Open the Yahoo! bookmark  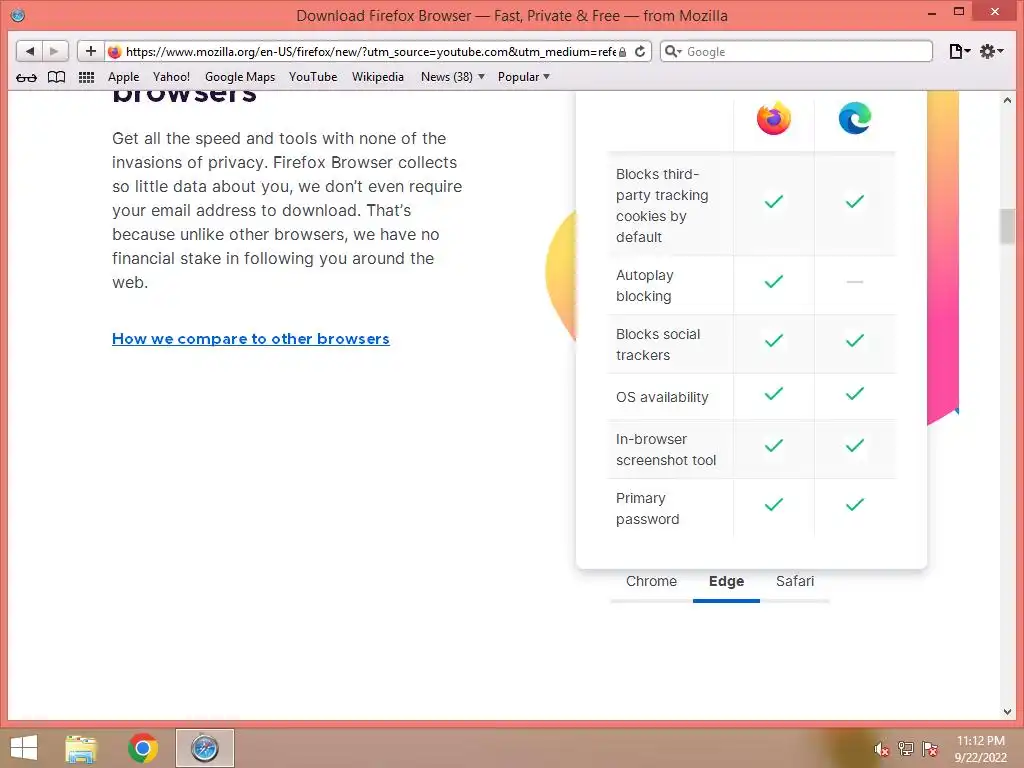point(171,77)
